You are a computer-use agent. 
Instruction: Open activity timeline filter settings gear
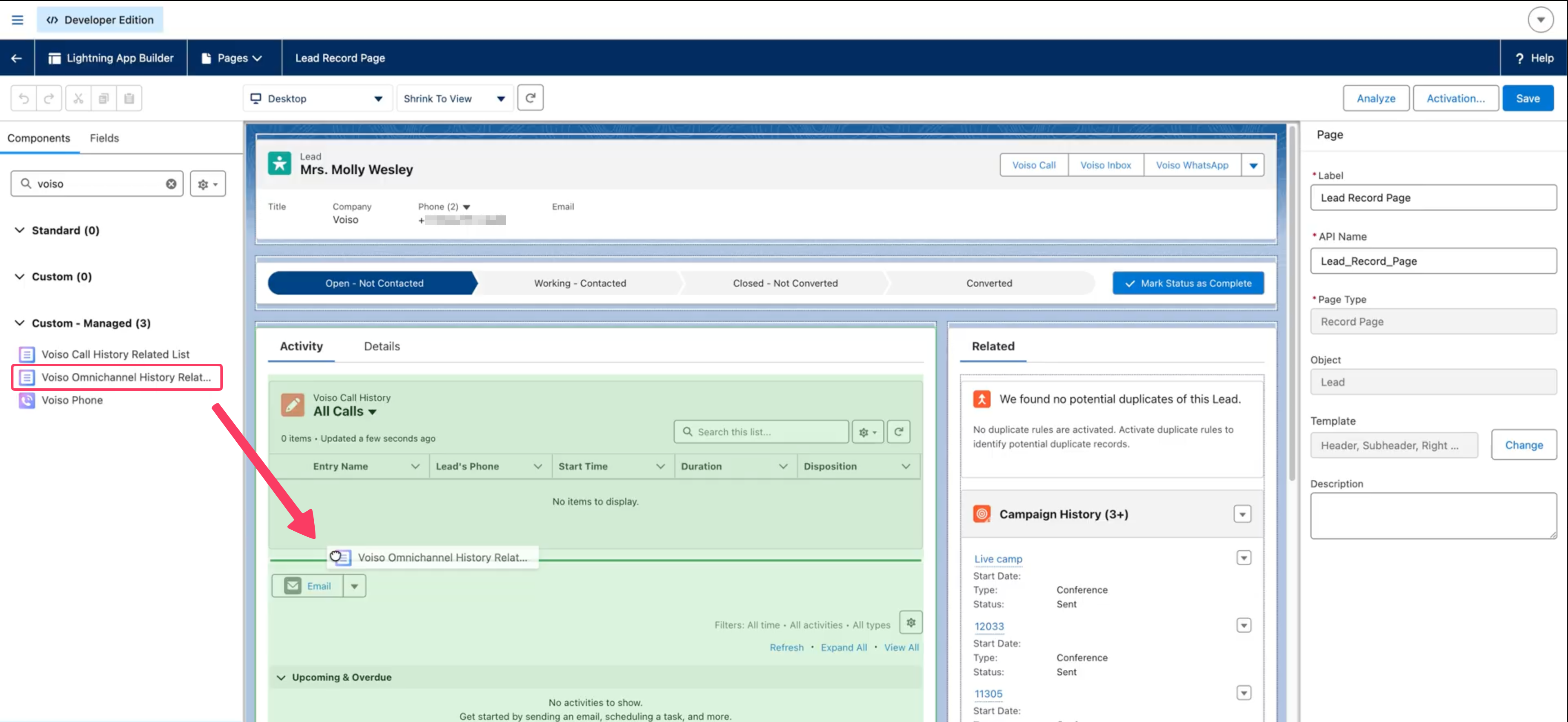click(x=911, y=622)
